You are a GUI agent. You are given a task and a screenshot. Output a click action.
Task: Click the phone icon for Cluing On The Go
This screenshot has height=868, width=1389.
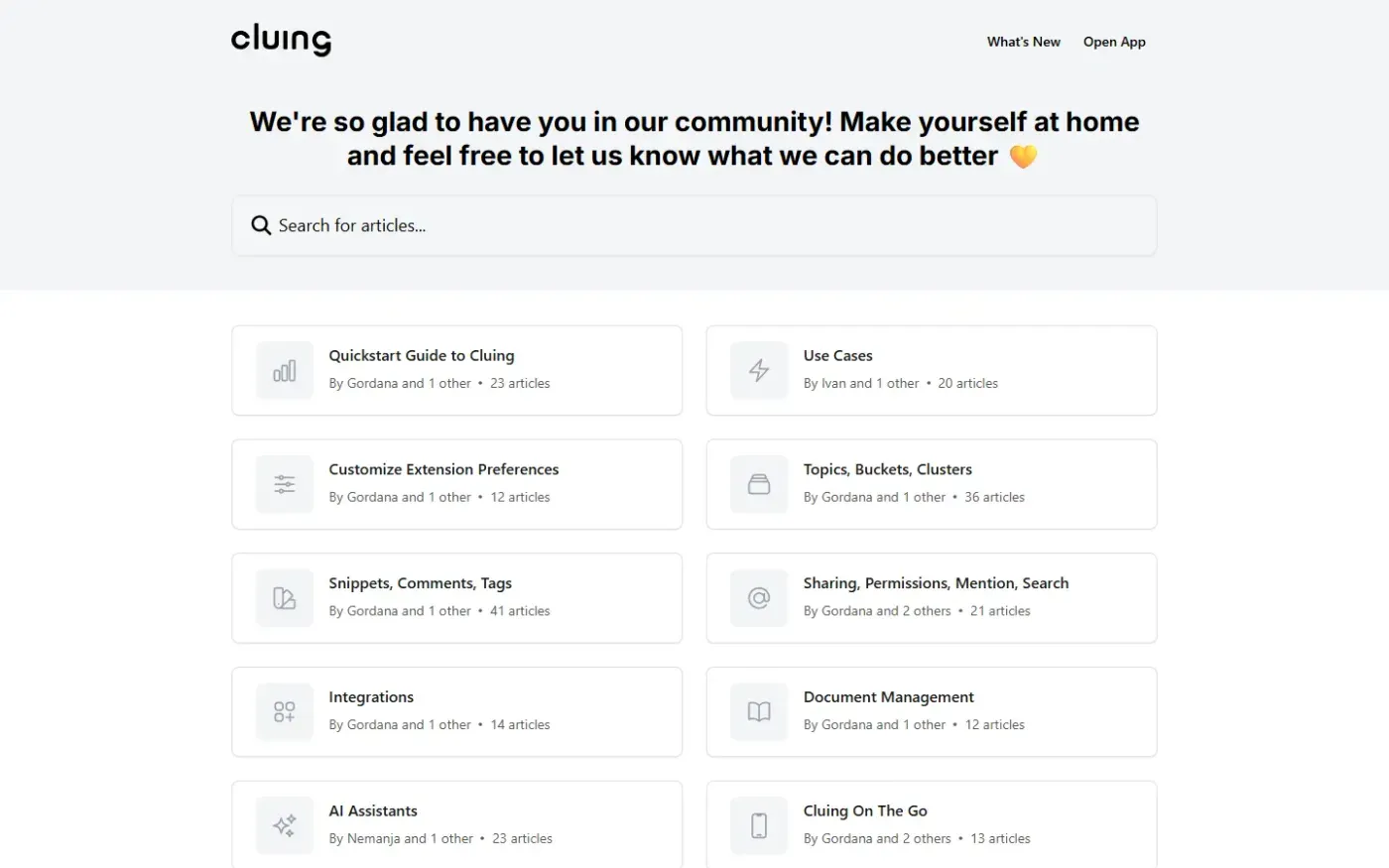click(759, 825)
